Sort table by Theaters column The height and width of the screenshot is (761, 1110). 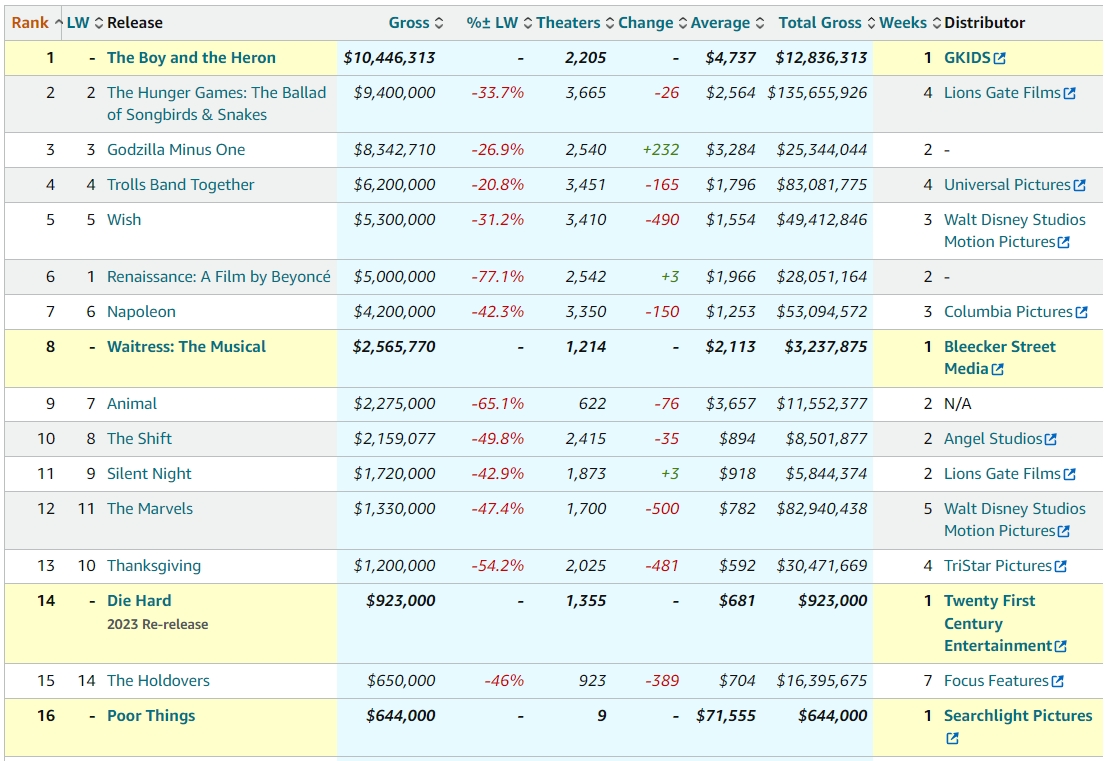click(575, 23)
